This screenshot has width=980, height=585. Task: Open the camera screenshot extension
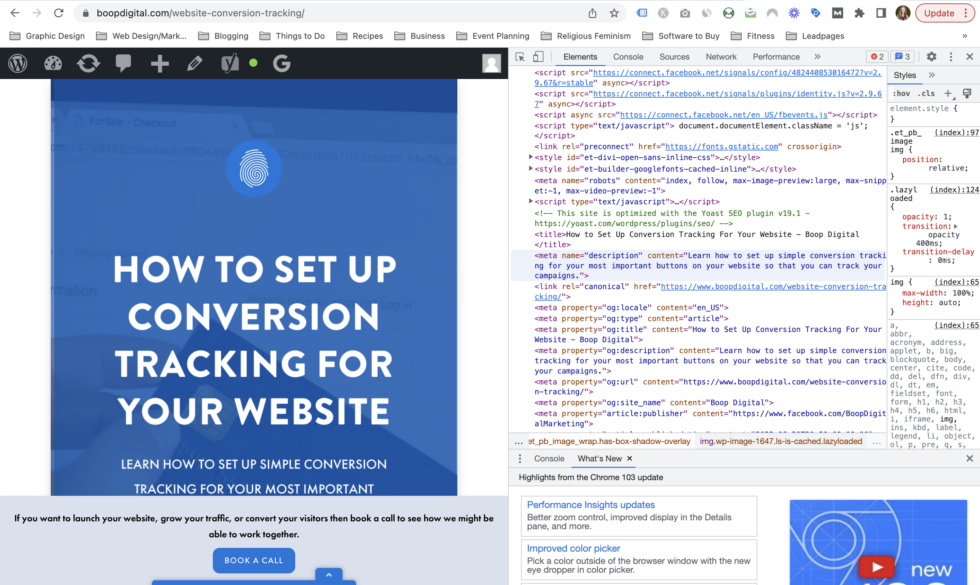point(685,12)
